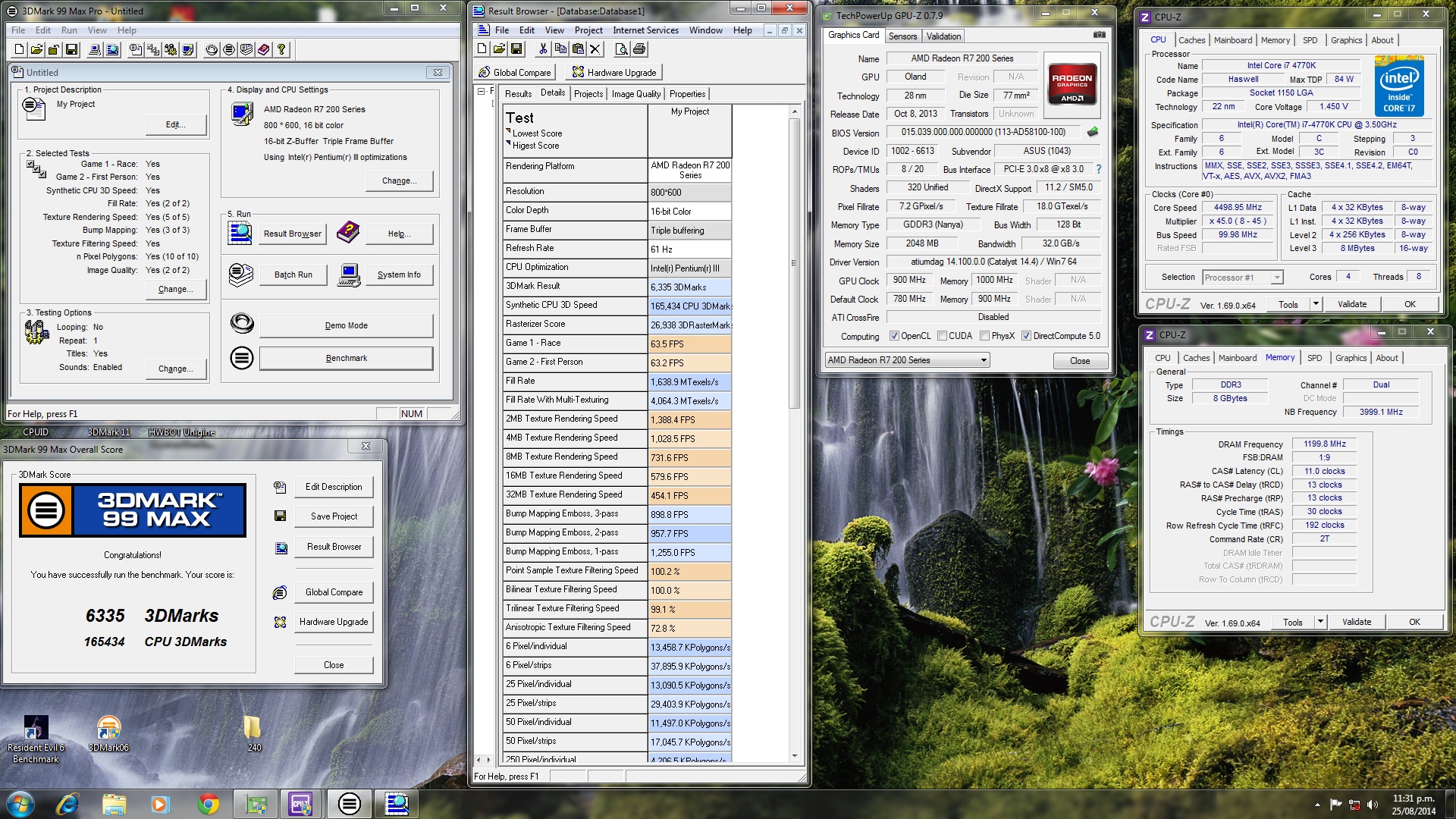Click Edit button under Project Description
Image resolution: width=1456 pixels, height=819 pixels.
(x=176, y=124)
